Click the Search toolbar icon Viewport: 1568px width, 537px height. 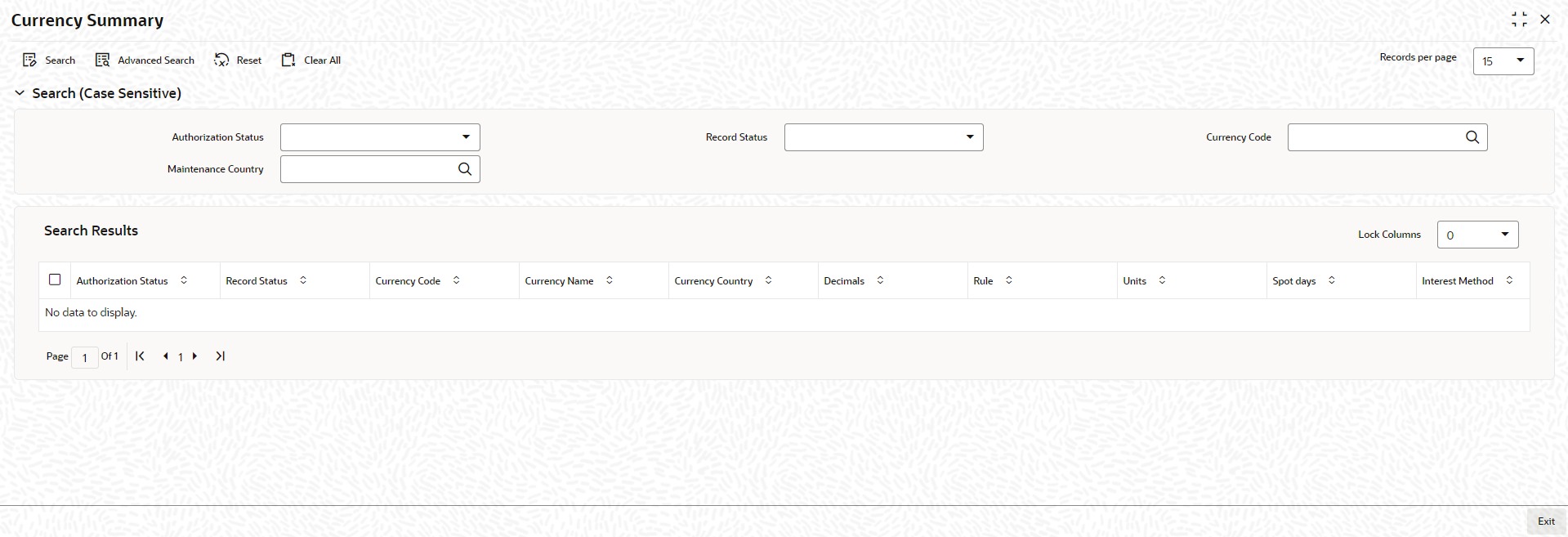tap(30, 60)
